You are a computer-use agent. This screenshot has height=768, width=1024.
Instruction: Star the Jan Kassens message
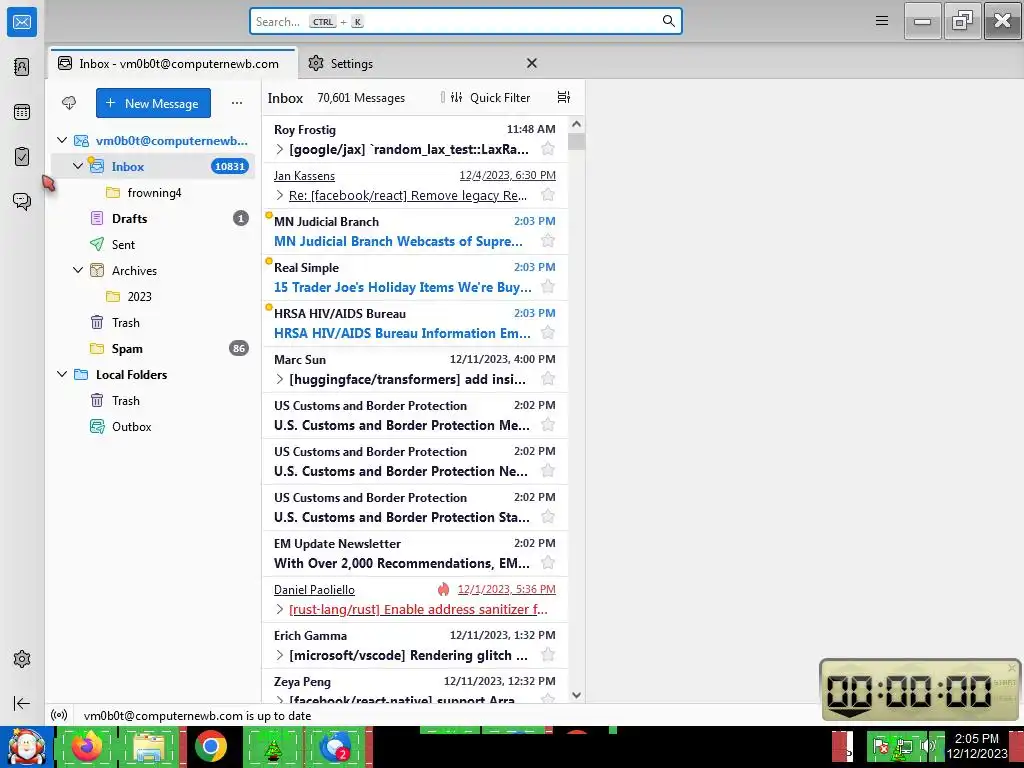[548, 195]
